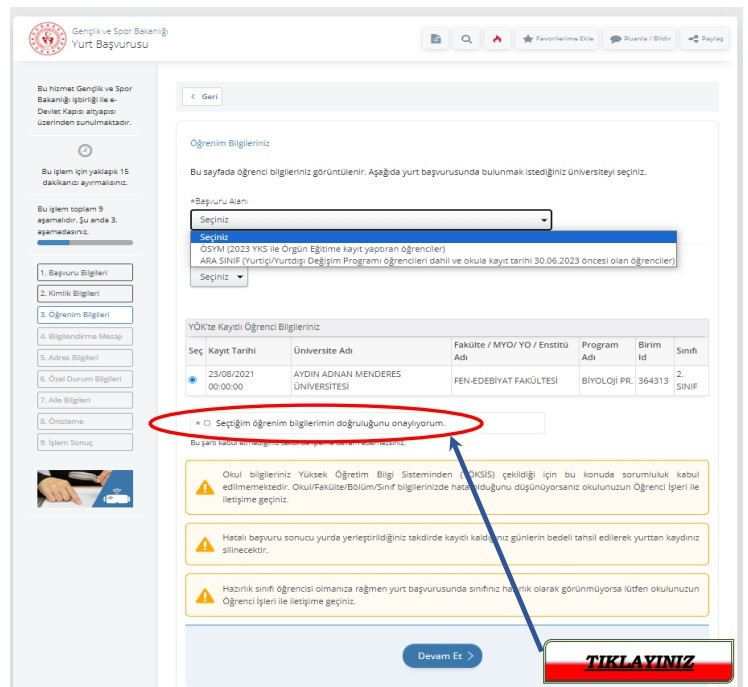Tick the Seçtiğim öğrenim bilgilerimin doğruluğunu onaylıyorum checkbox
Viewport: 748px width, 687px height.
tap(207, 423)
